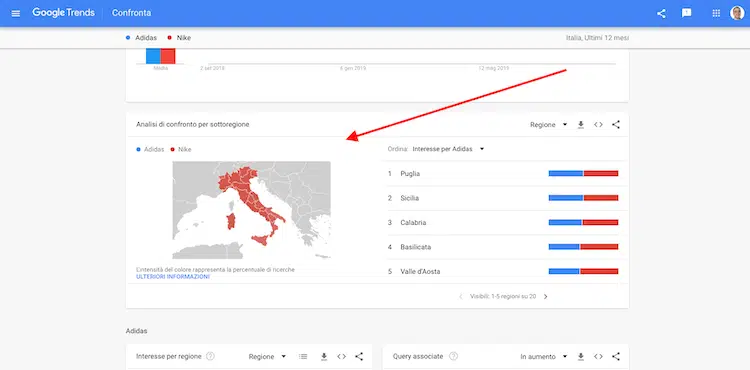
Task: Toggle list view in Interesse per regione
Action: pyautogui.click(x=302, y=357)
